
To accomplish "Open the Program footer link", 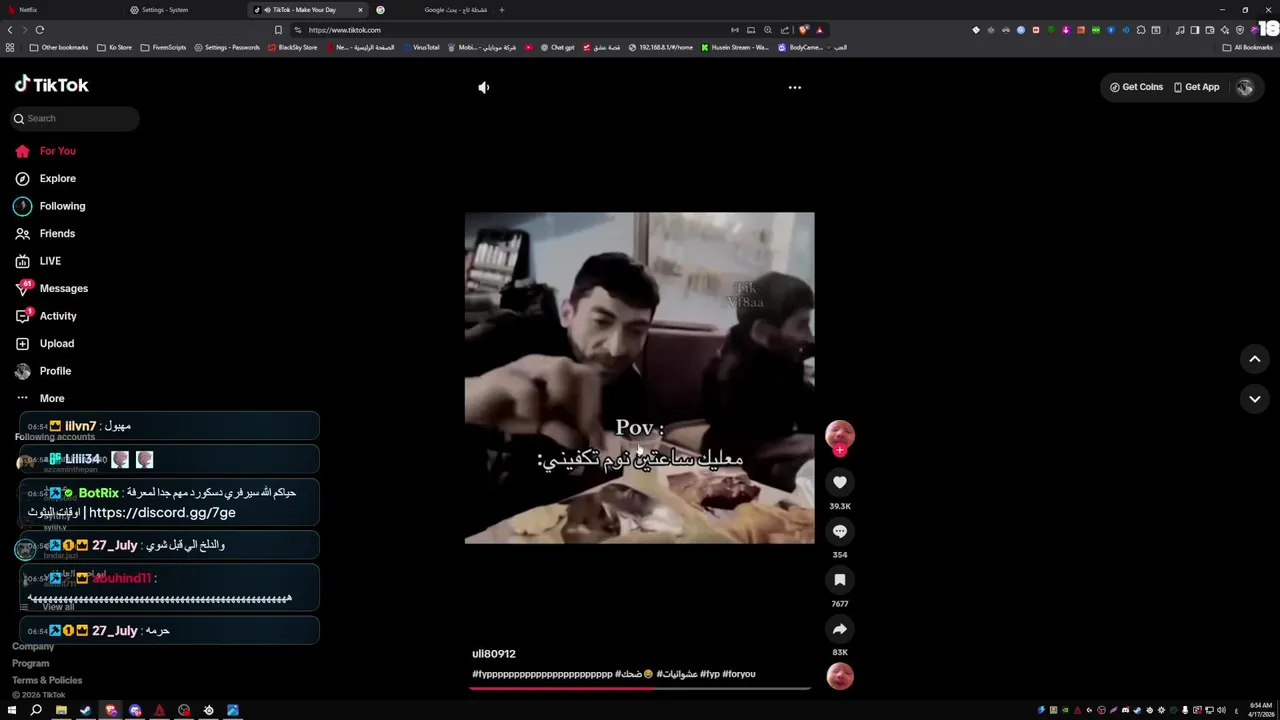I will (30, 663).
